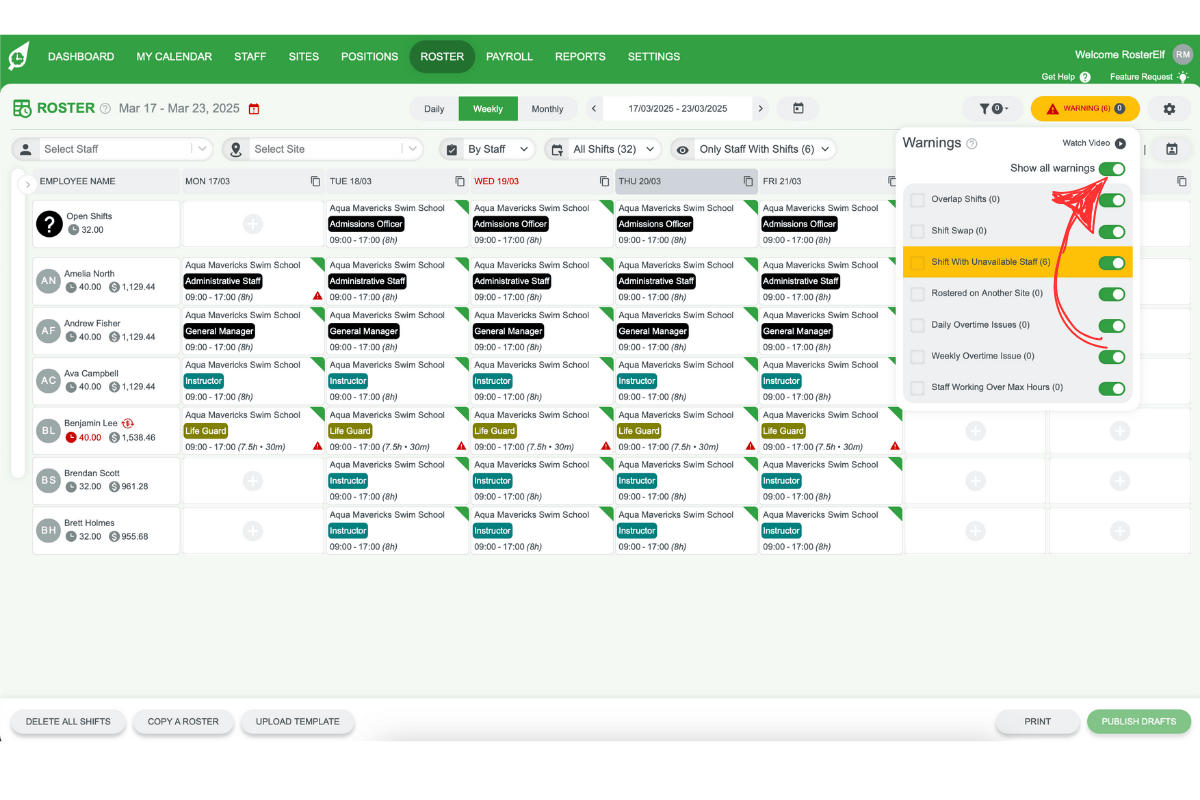The image size is (1200, 800).
Task: Open the All Shifts filter dropdown
Action: pos(604,148)
